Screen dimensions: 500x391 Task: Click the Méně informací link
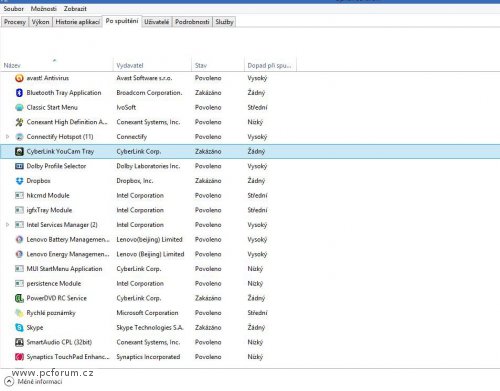coord(40,382)
